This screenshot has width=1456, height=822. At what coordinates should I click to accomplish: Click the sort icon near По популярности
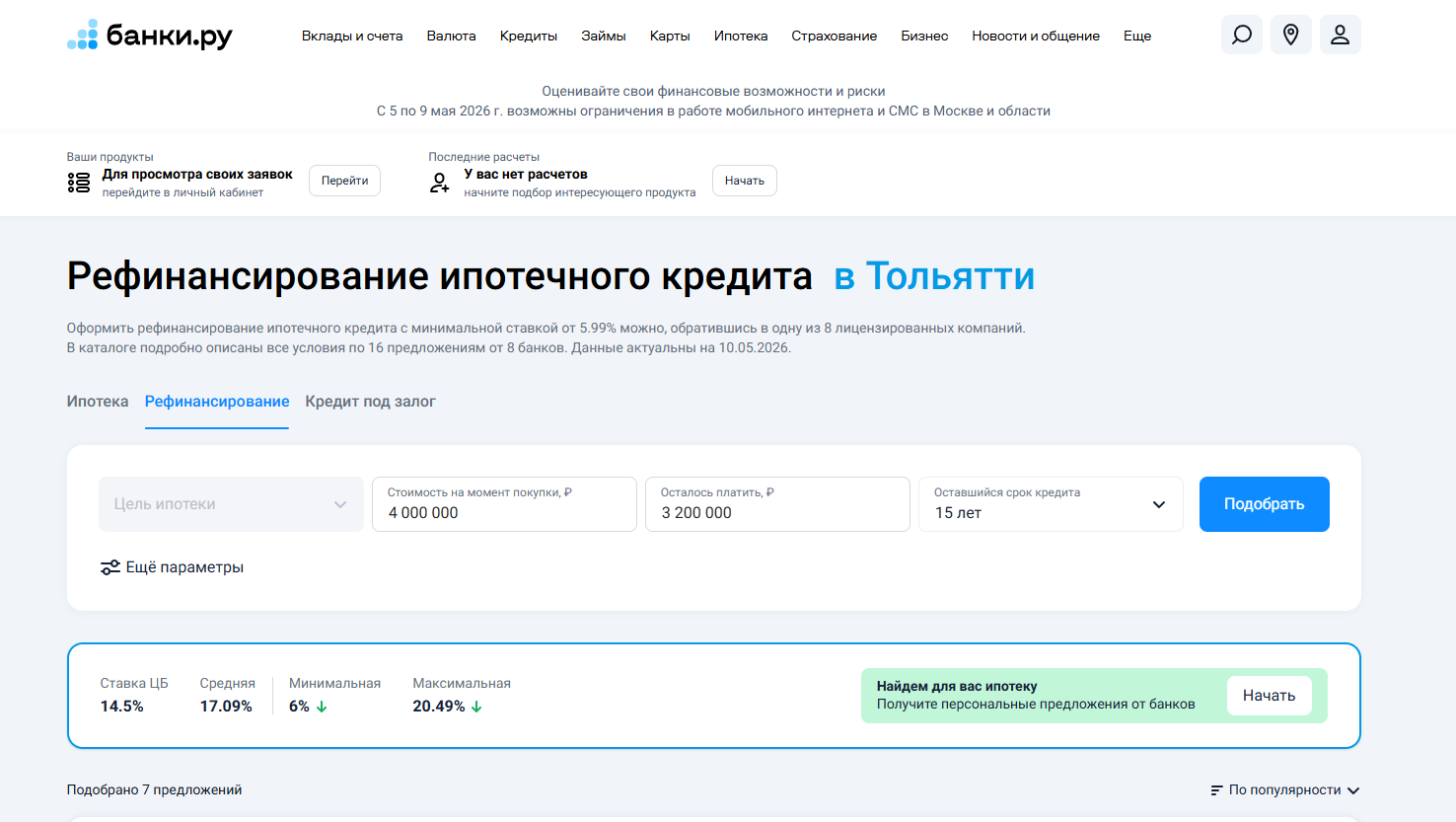pyautogui.click(x=1216, y=790)
